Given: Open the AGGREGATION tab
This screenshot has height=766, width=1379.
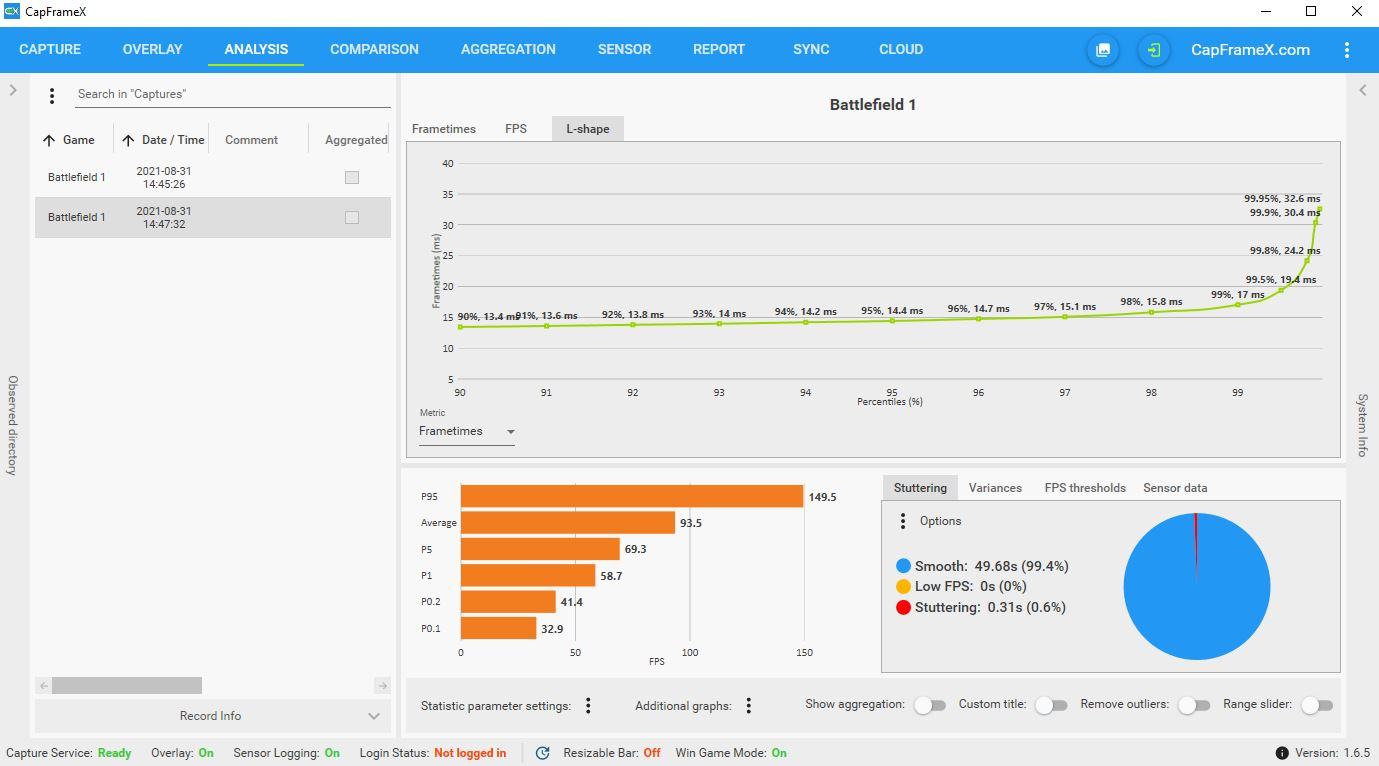Looking at the screenshot, I should click(508, 49).
